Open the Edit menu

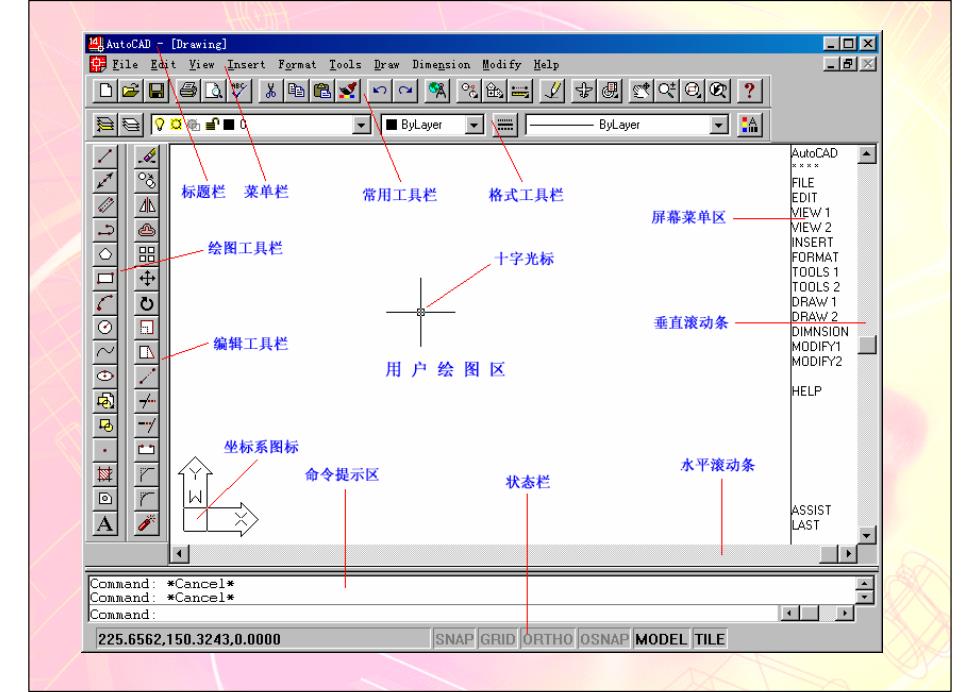click(163, 64)
